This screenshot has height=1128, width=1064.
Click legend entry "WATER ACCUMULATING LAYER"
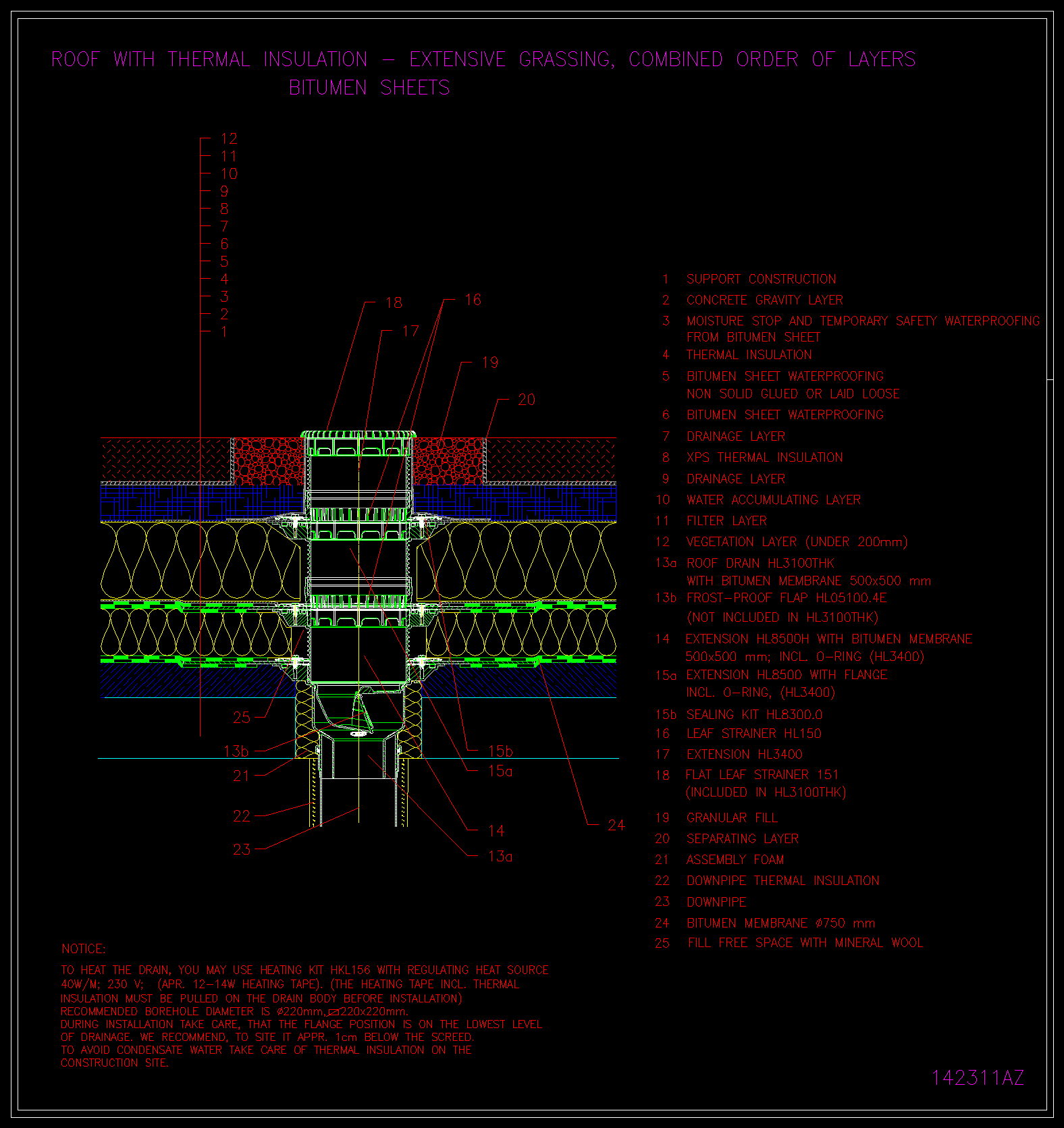(774, 500)
